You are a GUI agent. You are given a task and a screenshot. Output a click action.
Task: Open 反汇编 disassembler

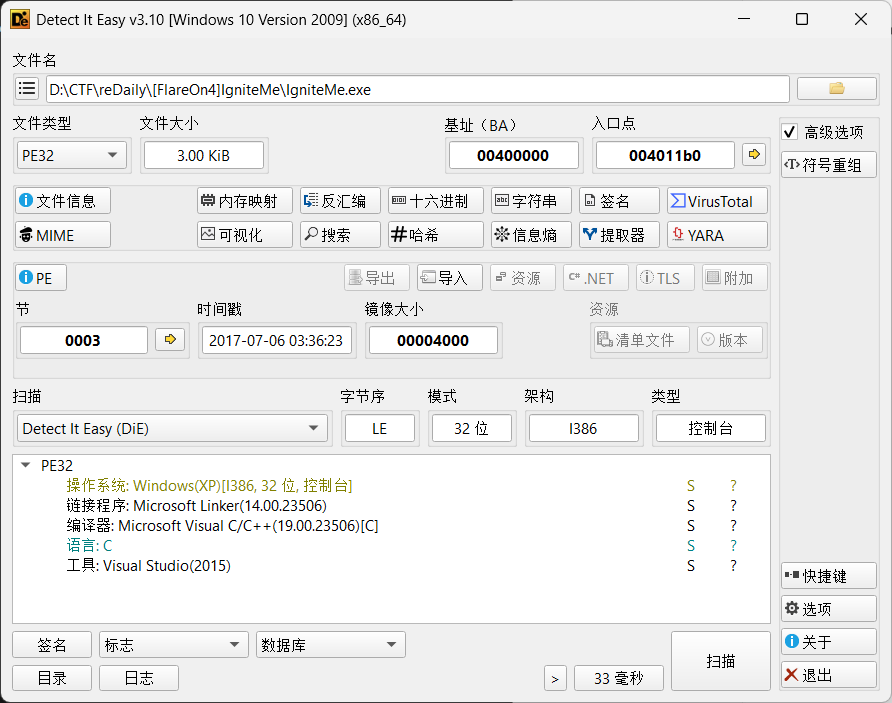pos(340,201)
